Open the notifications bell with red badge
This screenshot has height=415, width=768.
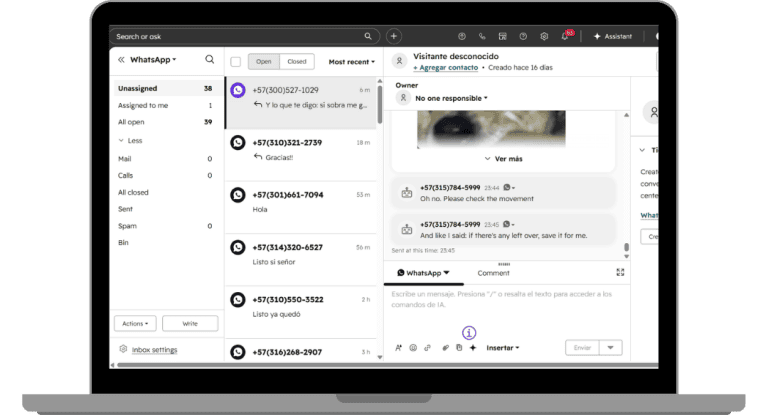point(566,35)
